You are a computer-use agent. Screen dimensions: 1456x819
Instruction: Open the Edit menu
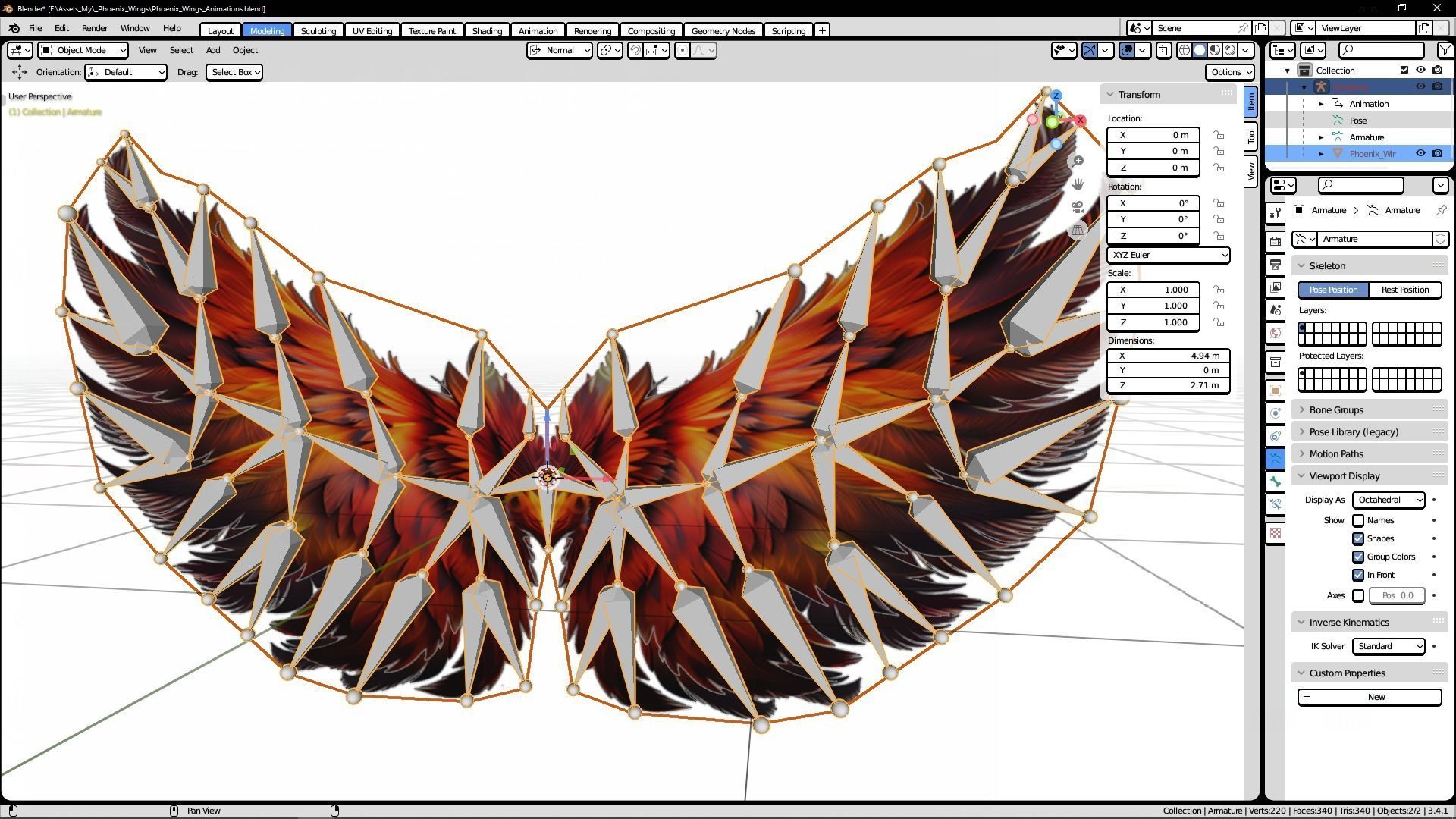[61, 28]
